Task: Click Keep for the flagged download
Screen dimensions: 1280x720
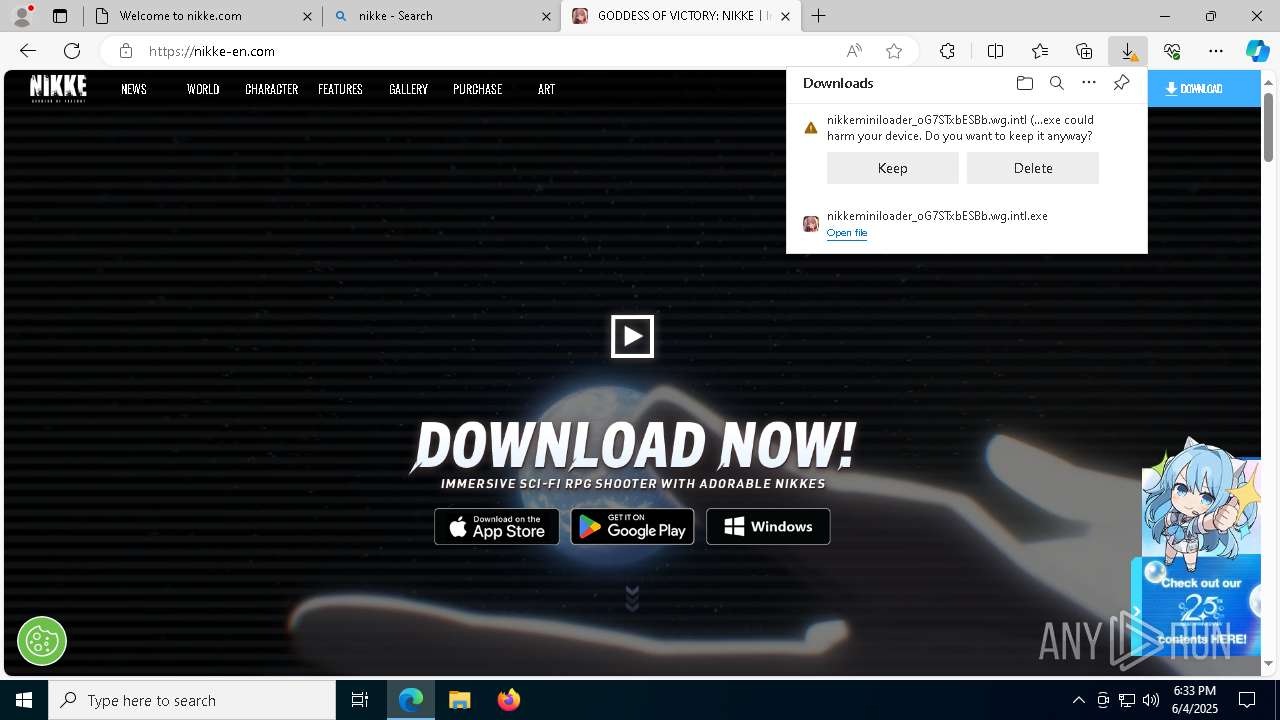Action: [893, 168]
